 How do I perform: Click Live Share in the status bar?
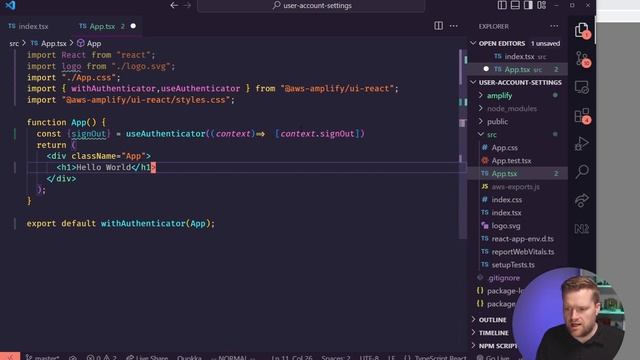[x=147, y=357]
